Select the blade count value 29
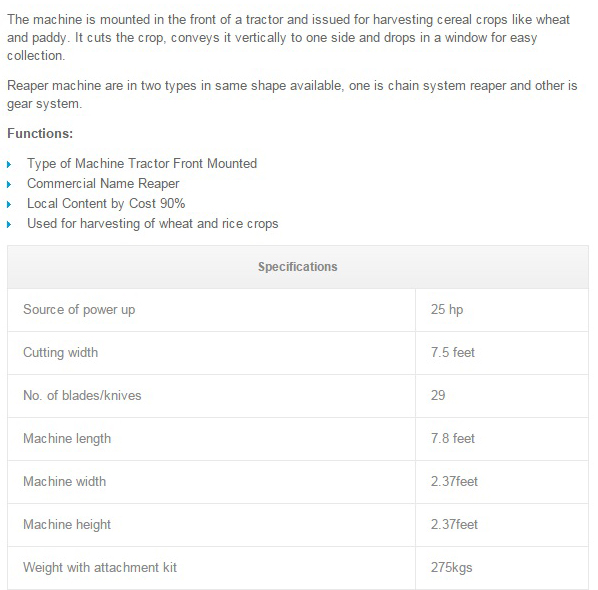The width and height of the screenshot is (598, 590). click(x=438, y=395)
